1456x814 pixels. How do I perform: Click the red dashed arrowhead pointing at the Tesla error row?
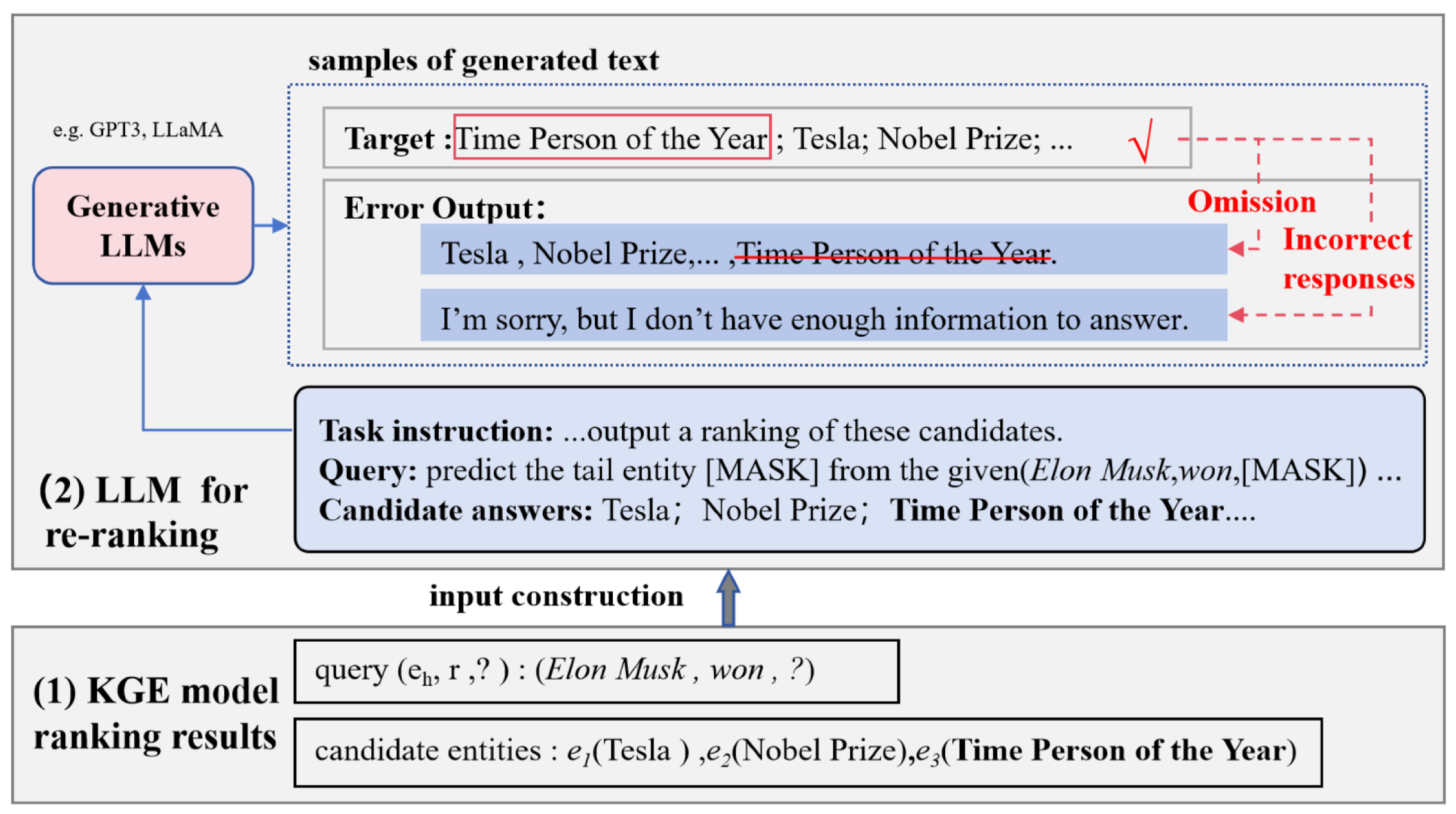[x=1237, y=248]
